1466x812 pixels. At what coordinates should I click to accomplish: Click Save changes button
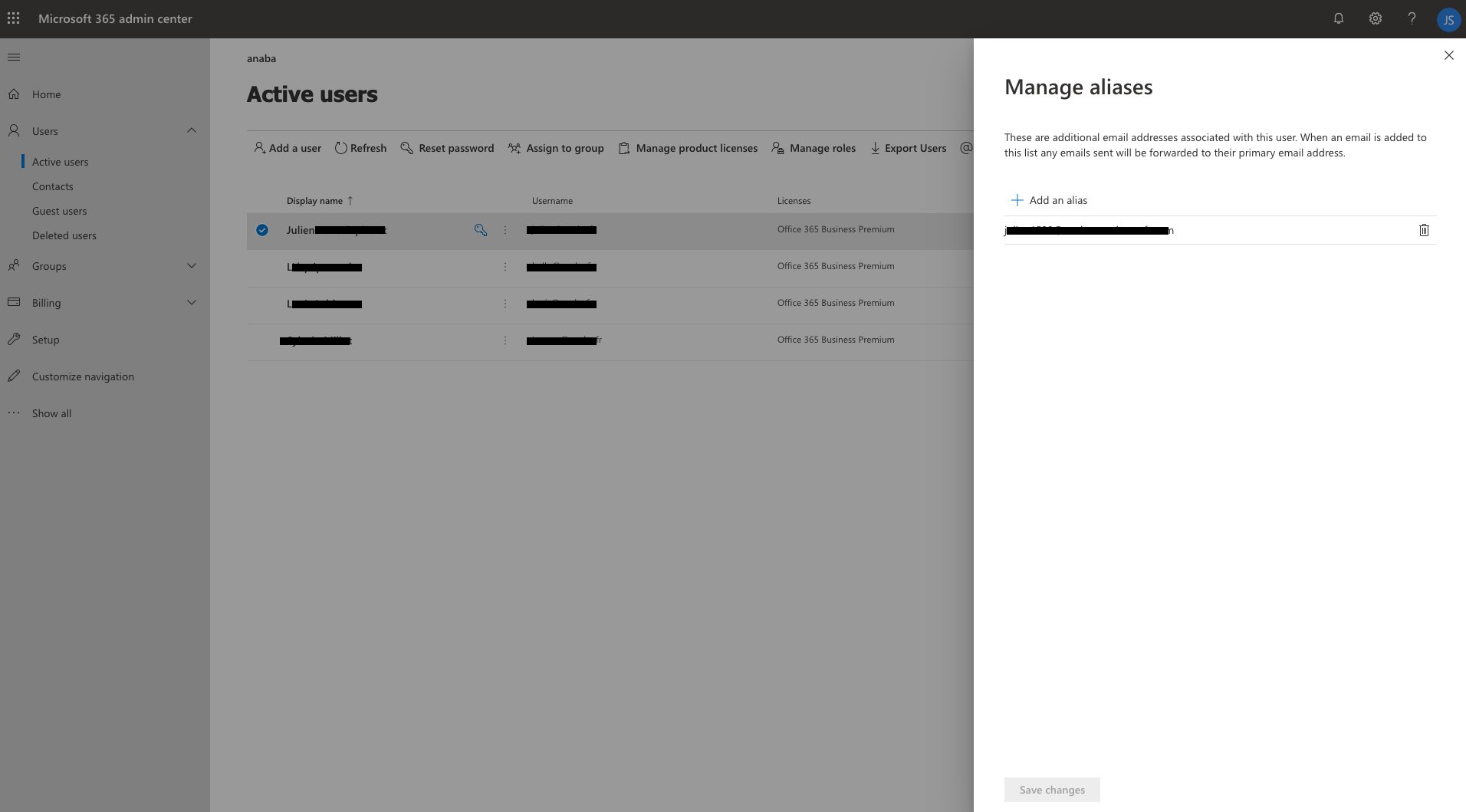(x=1052, y=790)
